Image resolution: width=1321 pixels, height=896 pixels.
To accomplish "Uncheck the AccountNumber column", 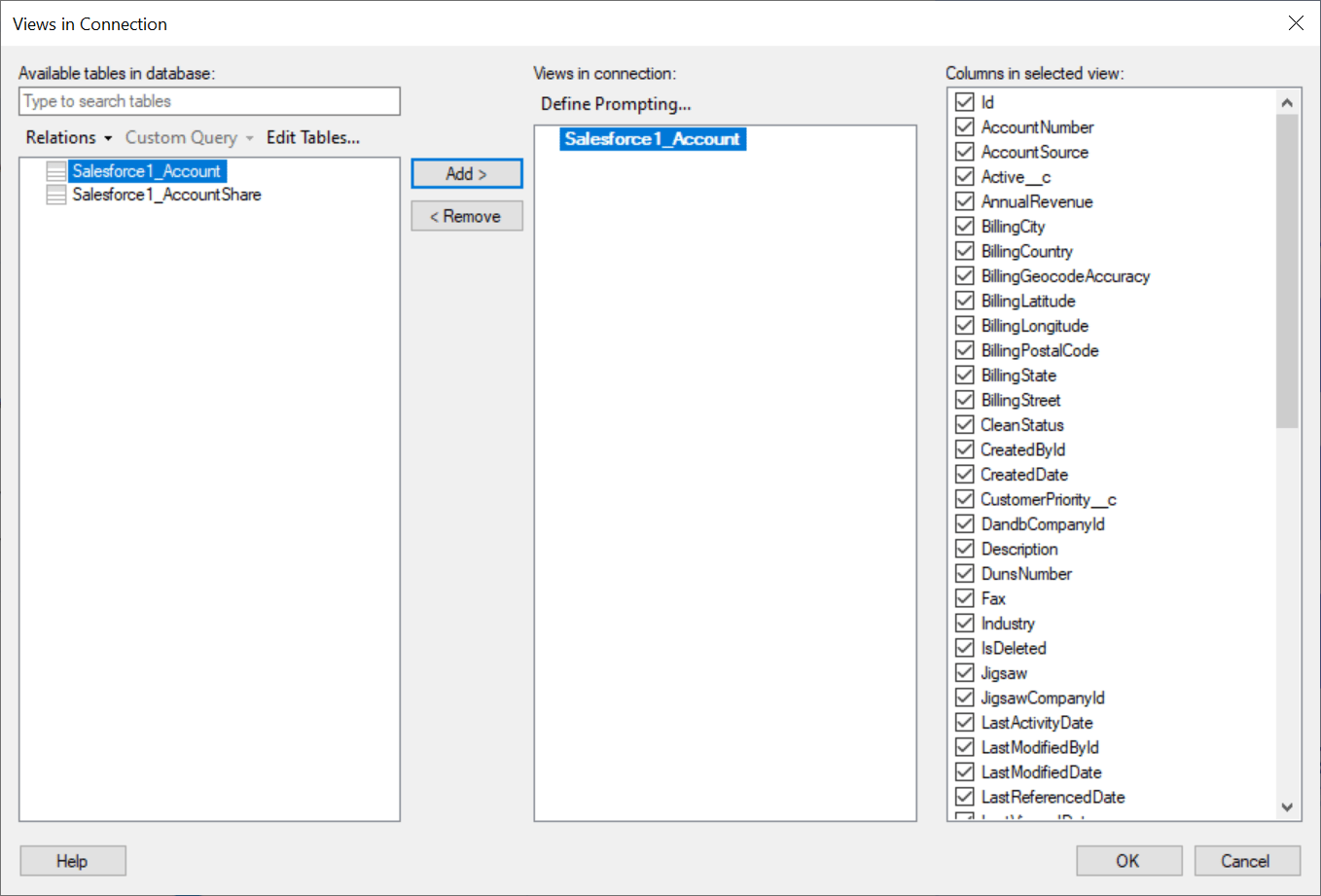I will pos(964,126).
